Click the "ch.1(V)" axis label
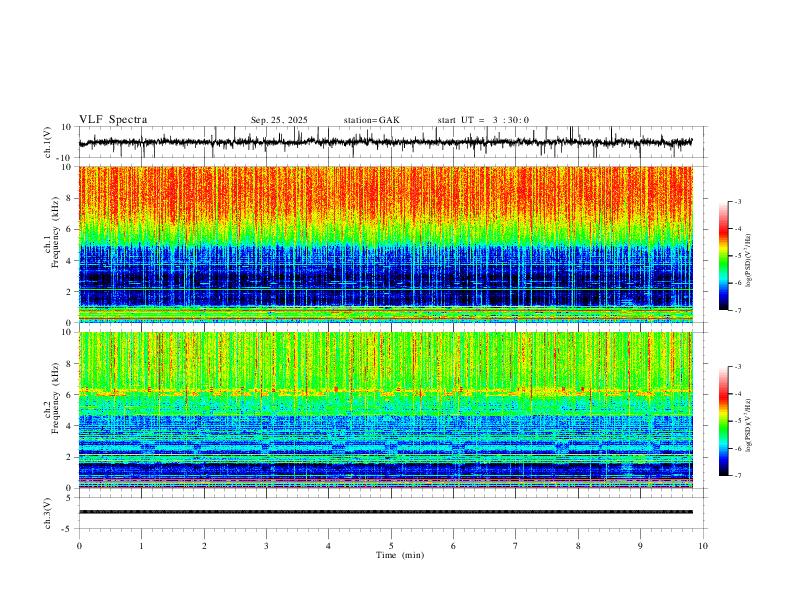 tap(48, 142)
